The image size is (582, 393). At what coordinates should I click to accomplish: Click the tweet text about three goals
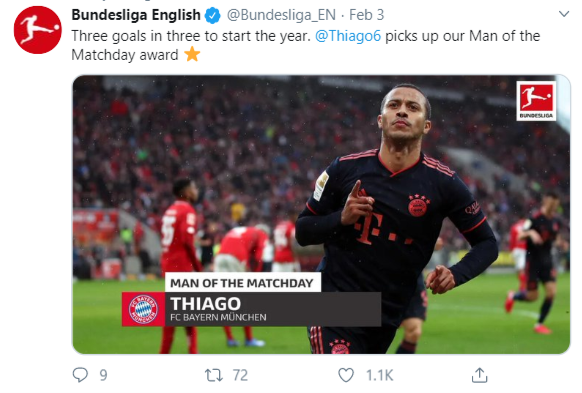click(305, 45)
